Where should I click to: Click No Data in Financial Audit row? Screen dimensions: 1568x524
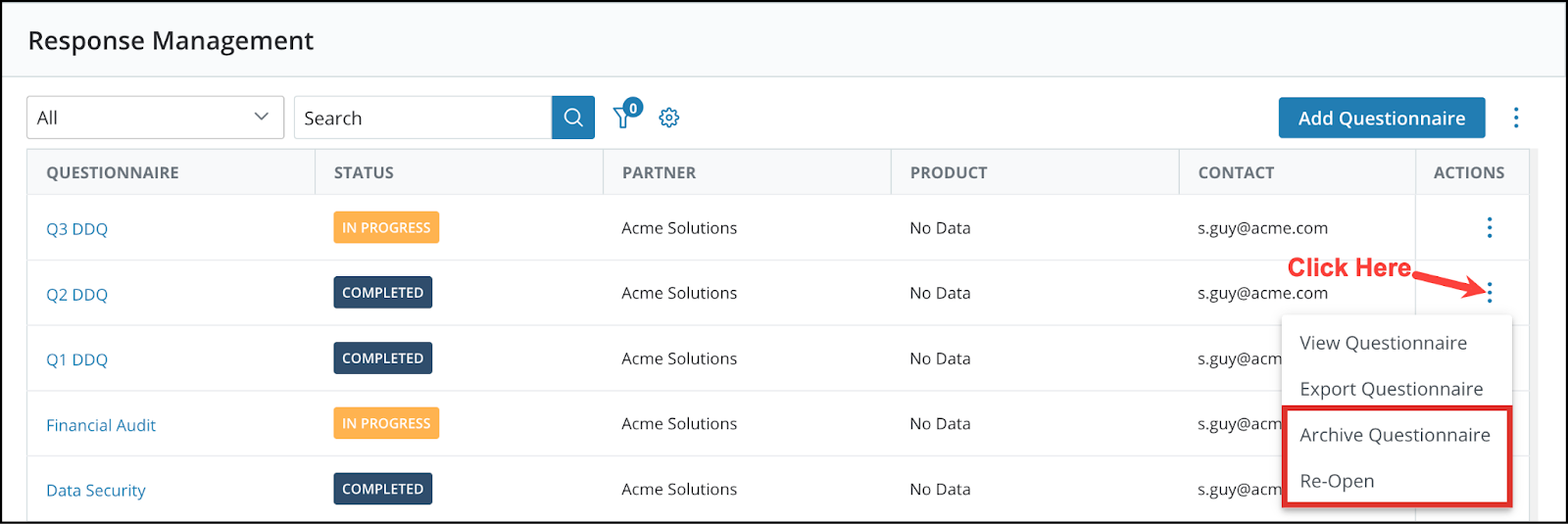pyautogui.click(x=940, y=423)
